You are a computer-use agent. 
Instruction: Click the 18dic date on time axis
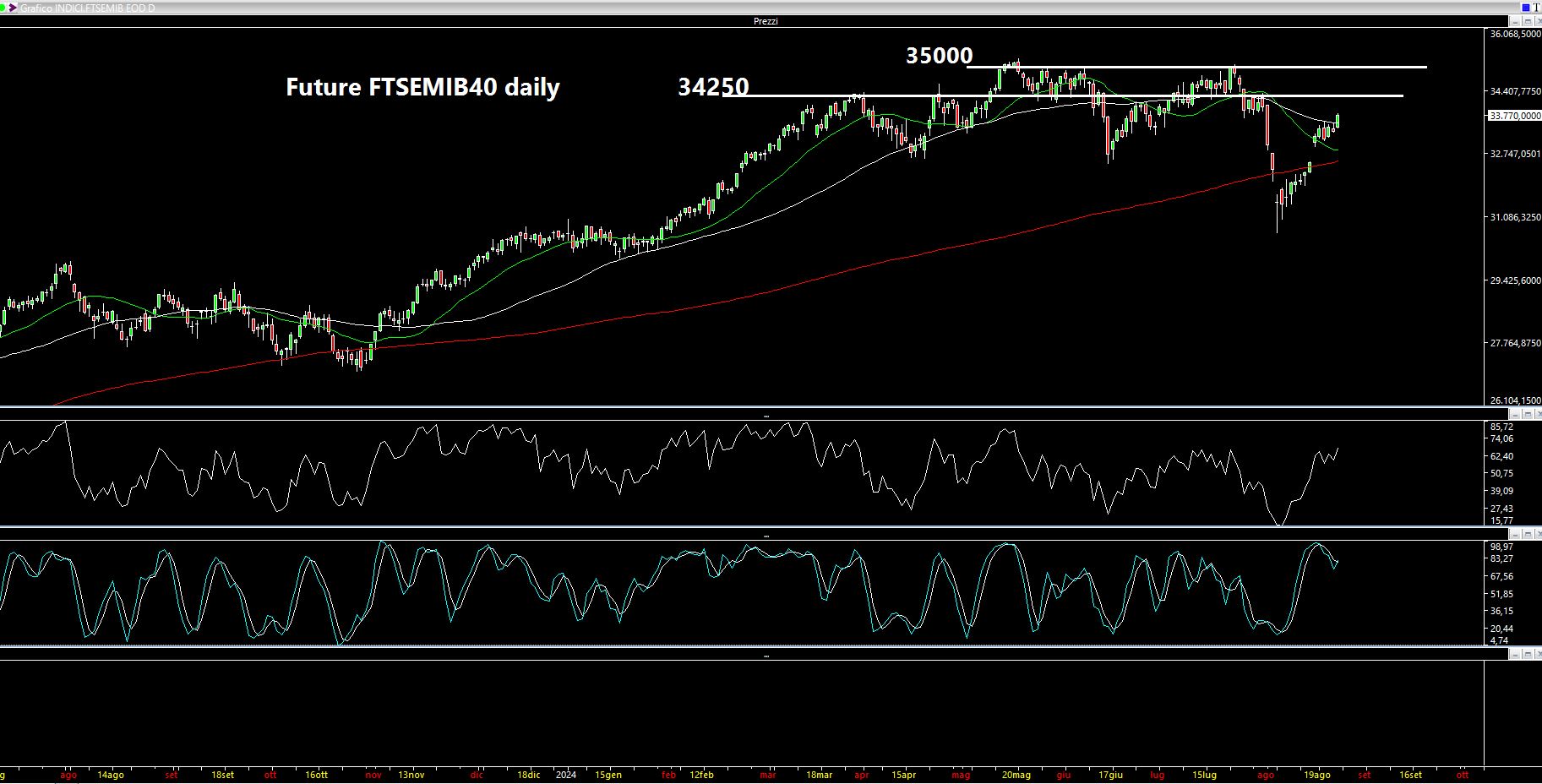pos(528,775)
